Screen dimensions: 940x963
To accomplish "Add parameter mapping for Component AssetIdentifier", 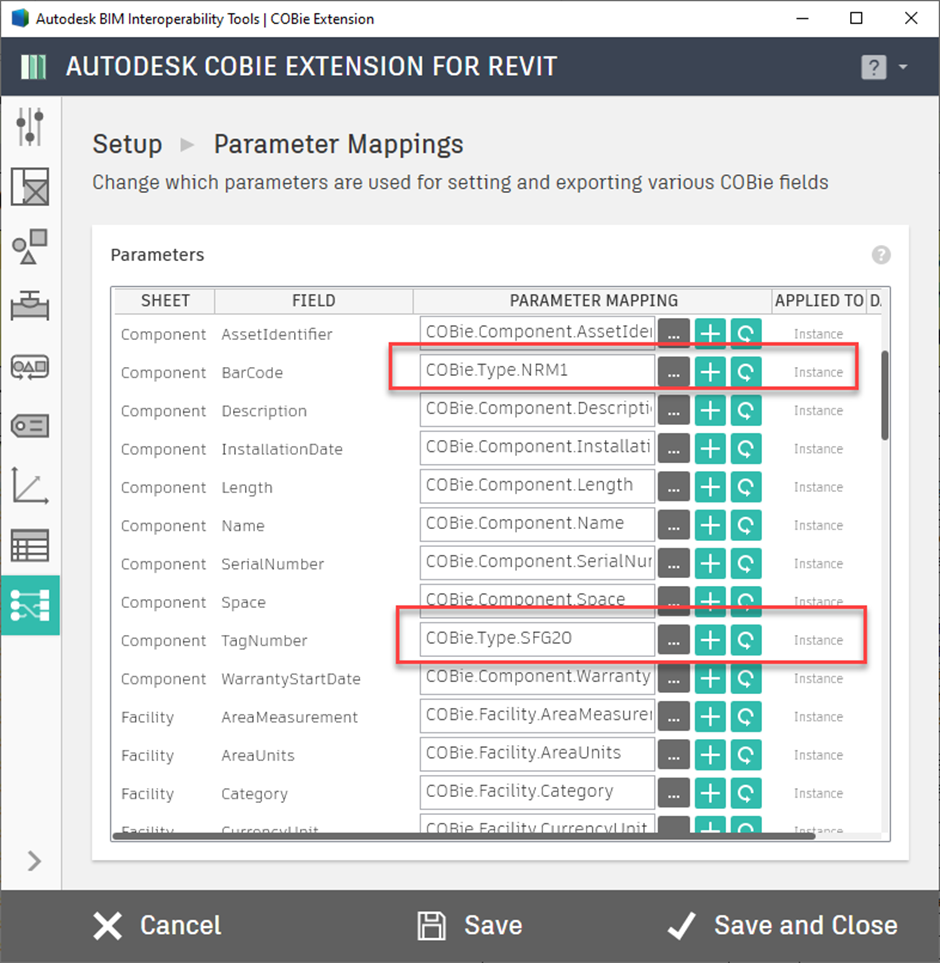I will [x=710, y=333].
